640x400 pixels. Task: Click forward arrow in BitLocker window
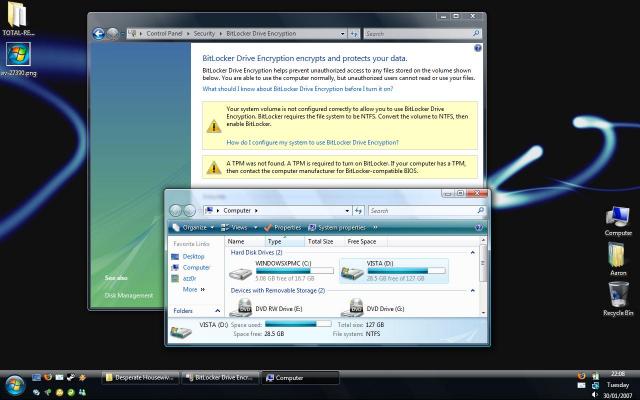pyautogui.click(x=113, y=33)
